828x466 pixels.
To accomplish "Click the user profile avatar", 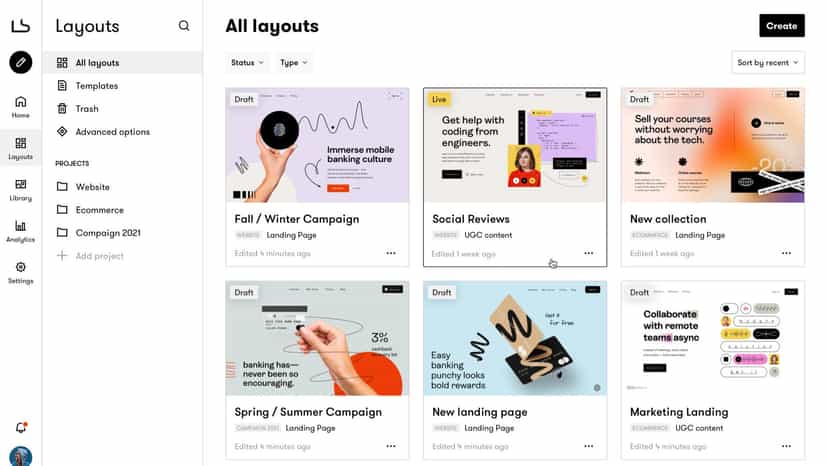I will [x=21, y=456].
